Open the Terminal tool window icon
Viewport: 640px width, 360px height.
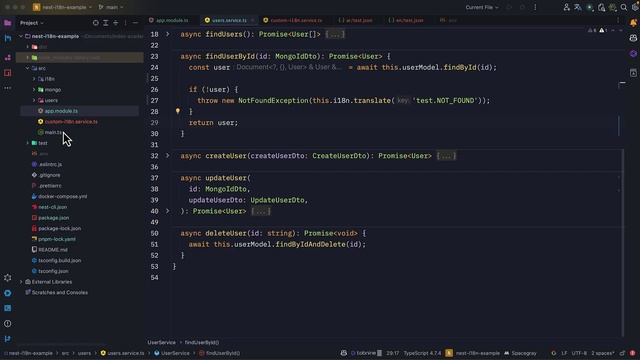point(8,308)
